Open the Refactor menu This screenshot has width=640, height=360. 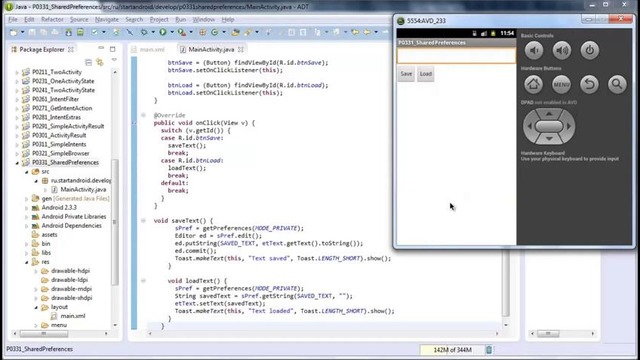click(52, 19)
